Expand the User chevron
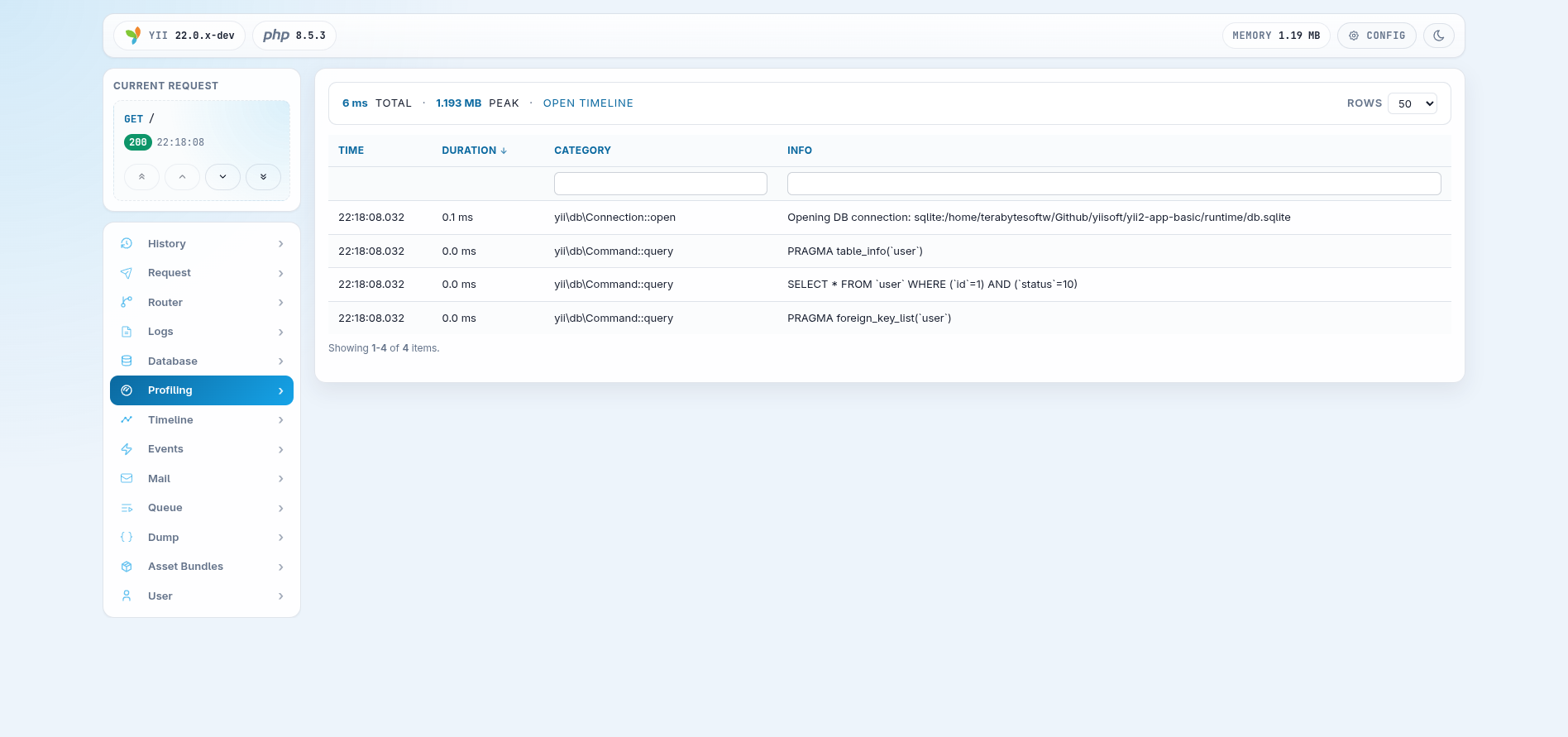 point(281,596)
